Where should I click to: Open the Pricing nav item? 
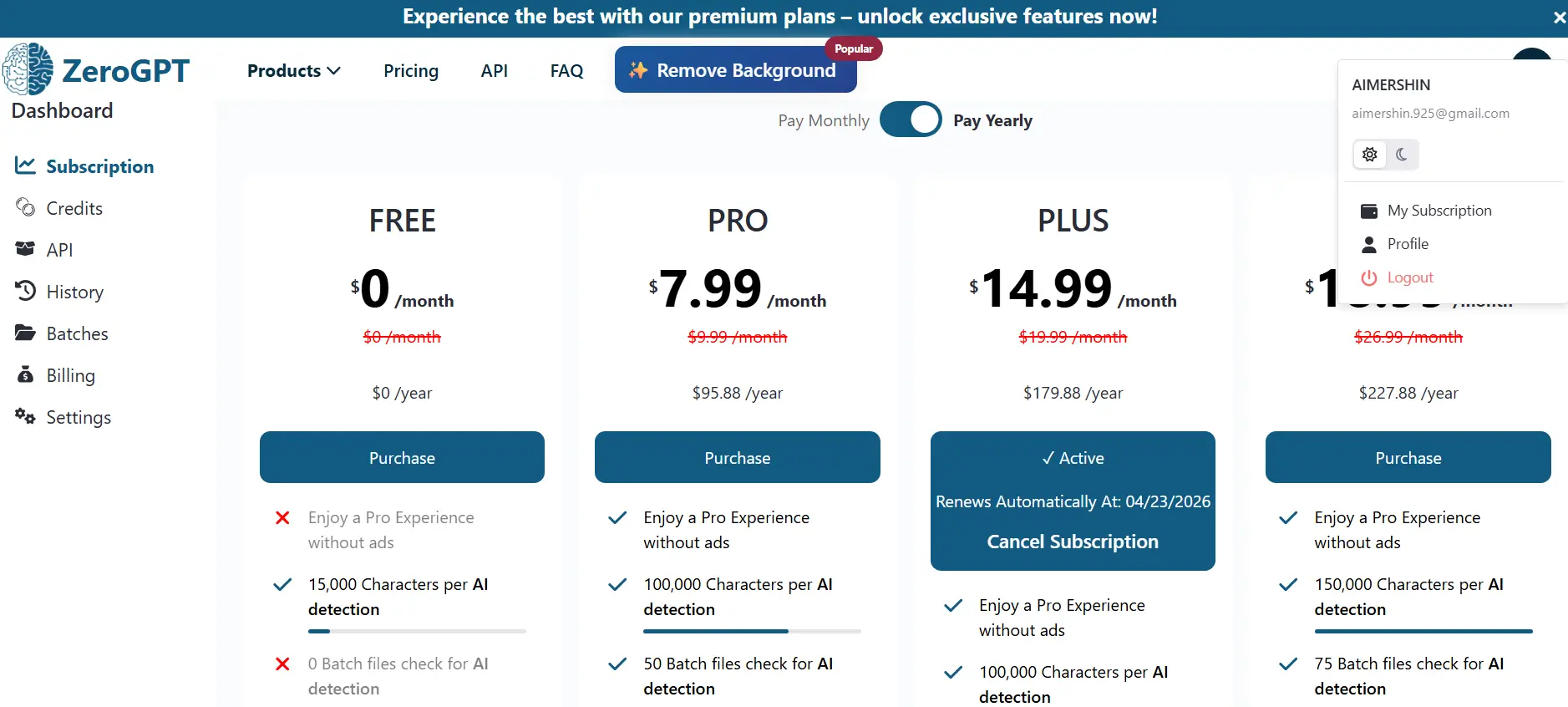[411, 71]
